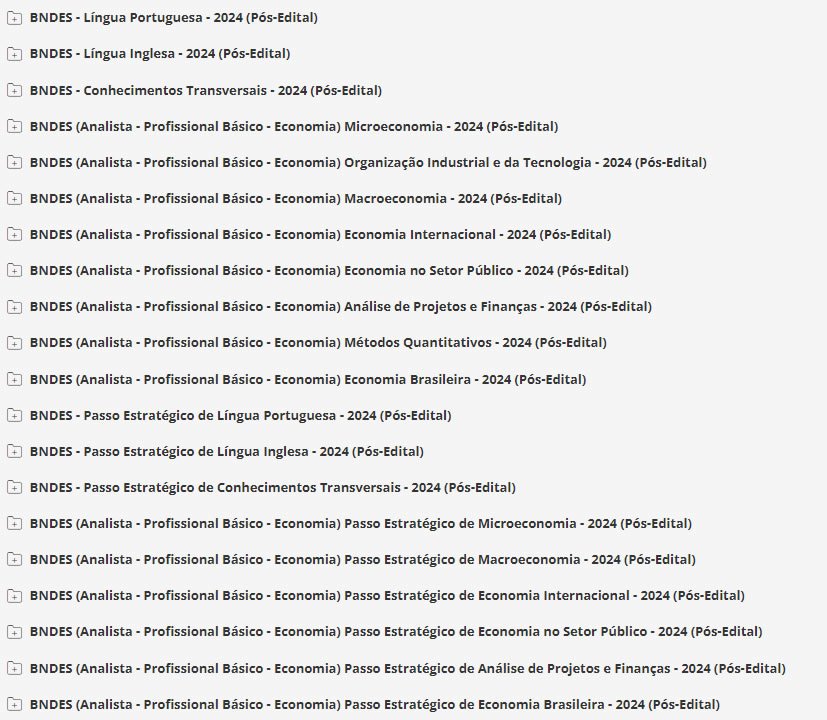
Task: Expand the BNDES Língua Portuguesa 2024 folder icon
Action: [x=14, y=18]
